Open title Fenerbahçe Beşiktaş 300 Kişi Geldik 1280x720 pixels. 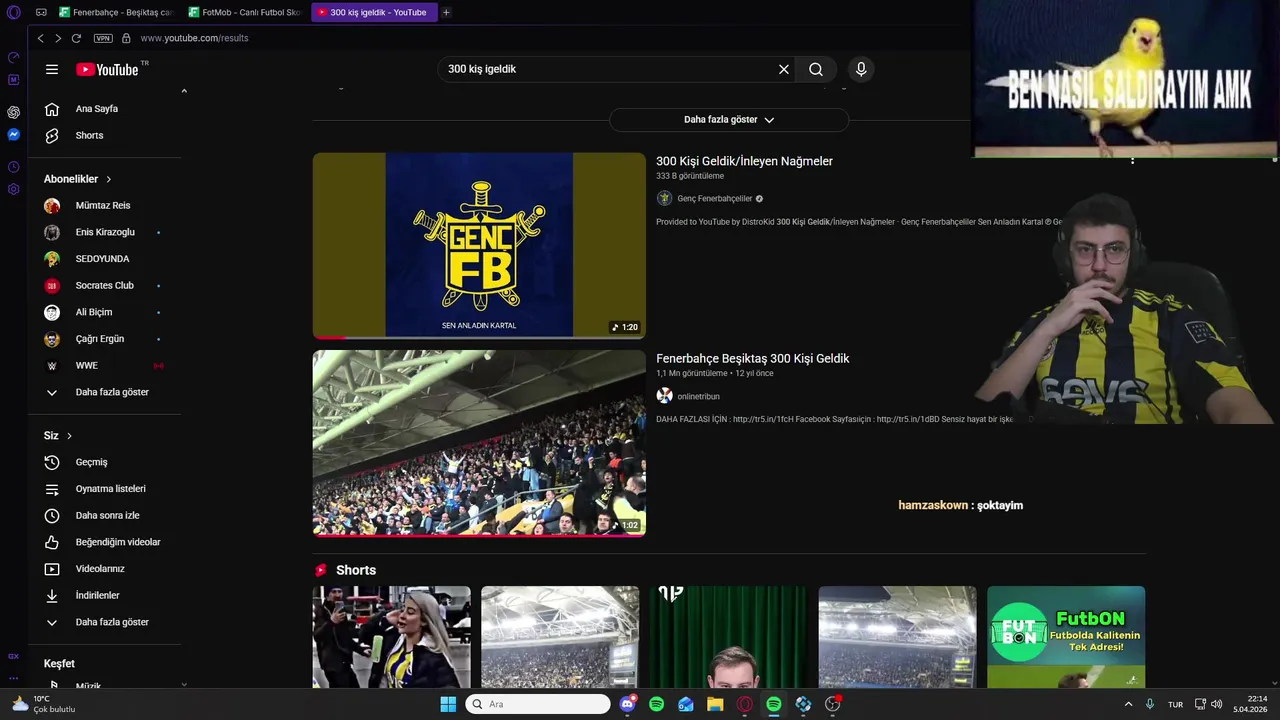[x=752, y=358]
